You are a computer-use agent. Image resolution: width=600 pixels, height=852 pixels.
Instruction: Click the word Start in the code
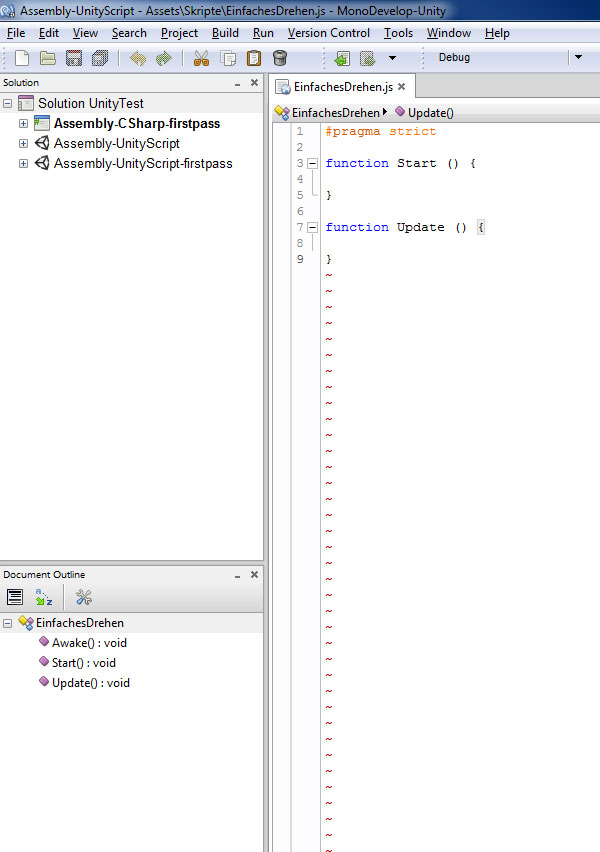pyautogui.click(x=416, y=163)
